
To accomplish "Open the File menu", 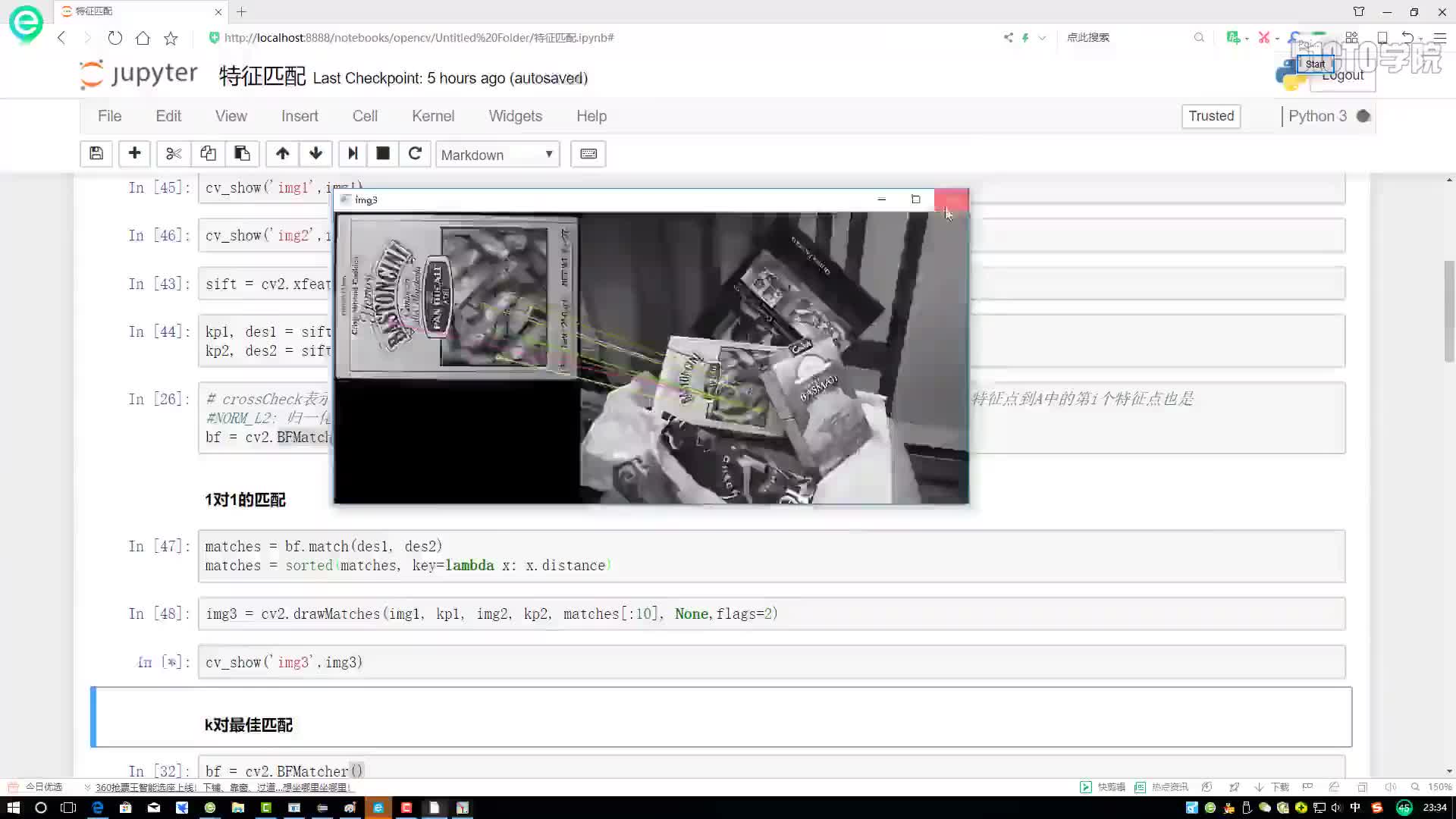I will pyautogui.click(x=109, y=116).
